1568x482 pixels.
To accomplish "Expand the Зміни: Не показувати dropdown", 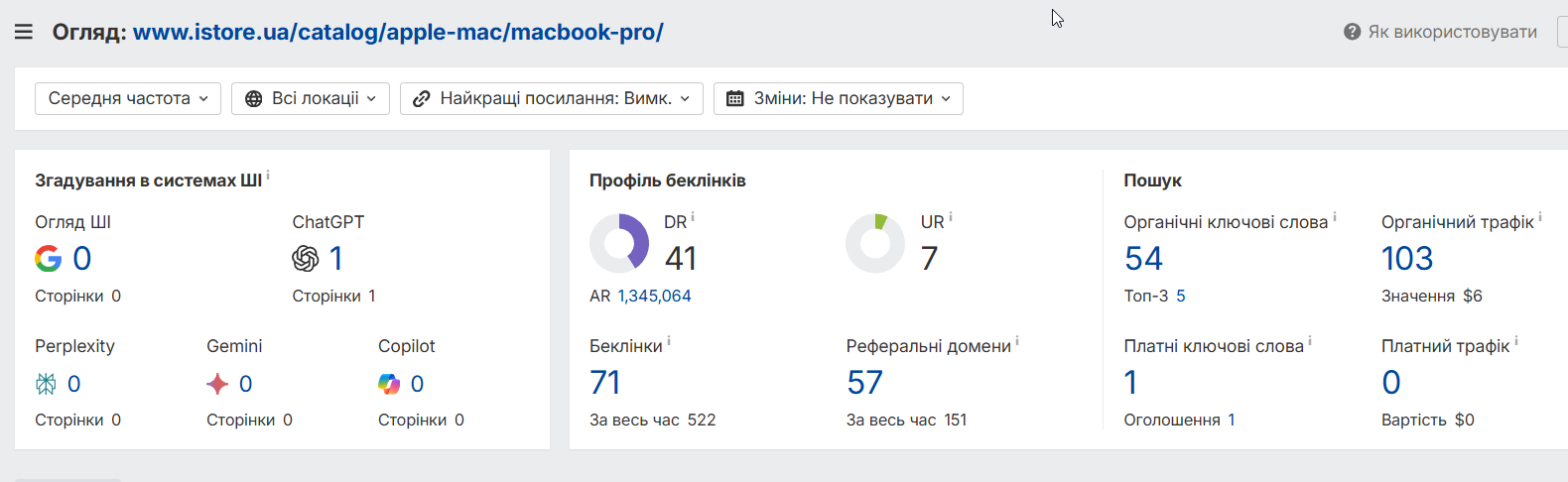I will (x=839, y=98).
